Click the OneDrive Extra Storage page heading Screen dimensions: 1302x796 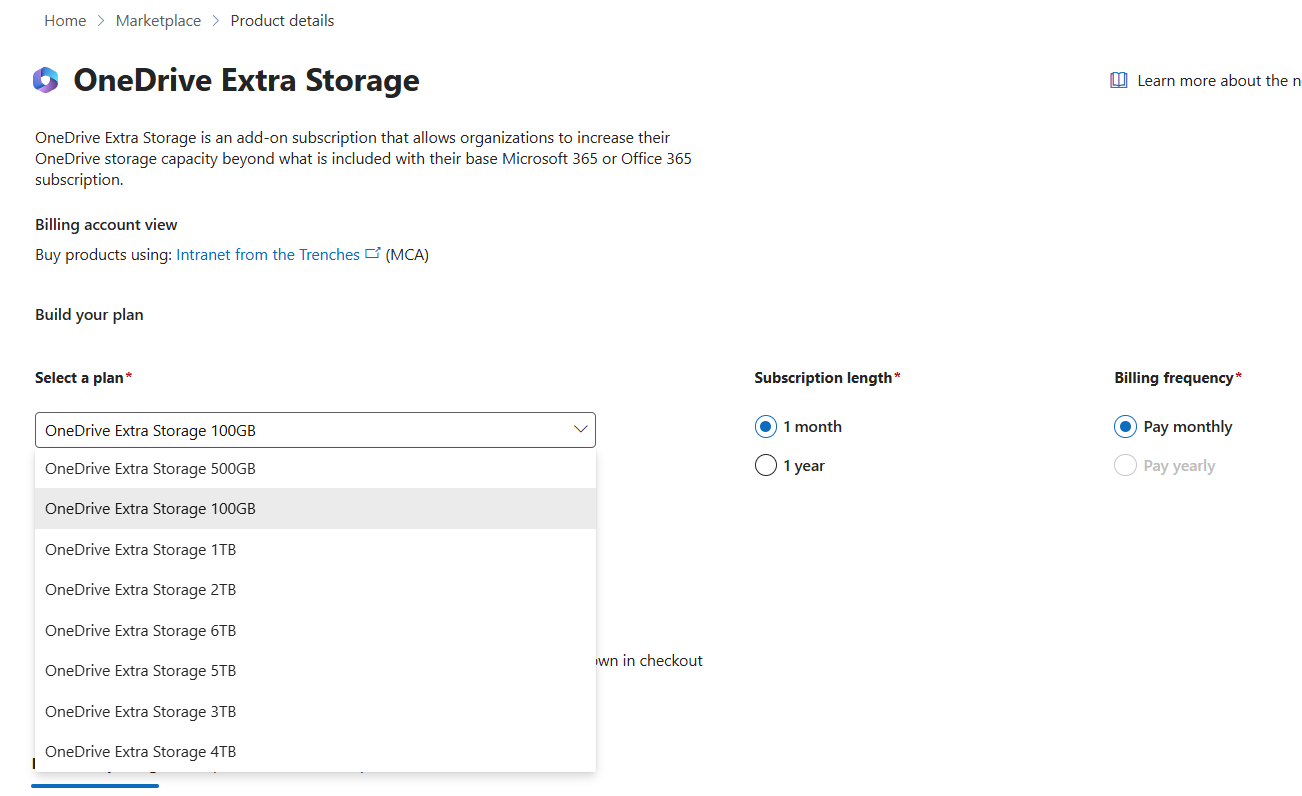(246, 80)
